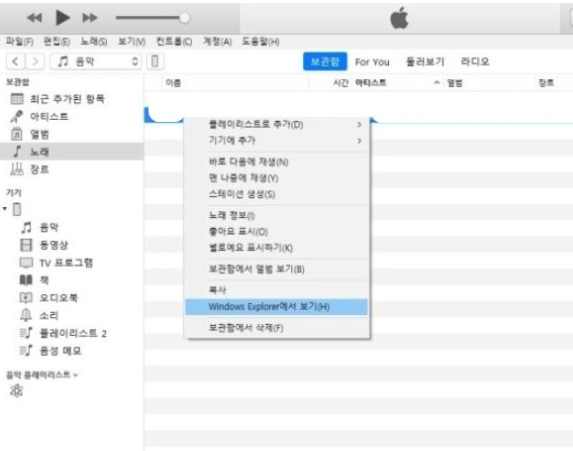Choose 맨 나중에 재생(Y)
573x451 pixels.
pyautogui.click(x=277, y=178)
